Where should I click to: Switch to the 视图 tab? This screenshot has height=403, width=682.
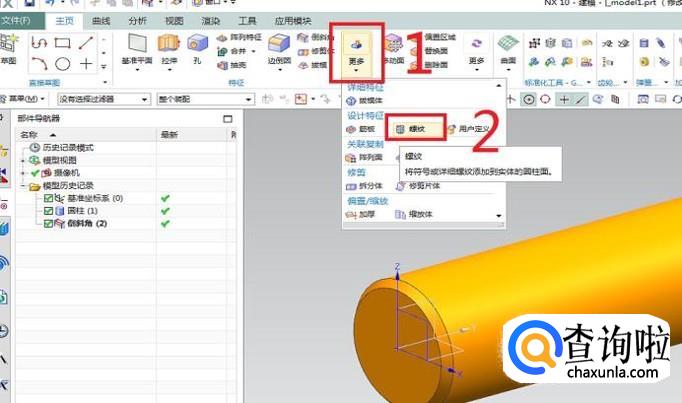(x=174, y=20)
